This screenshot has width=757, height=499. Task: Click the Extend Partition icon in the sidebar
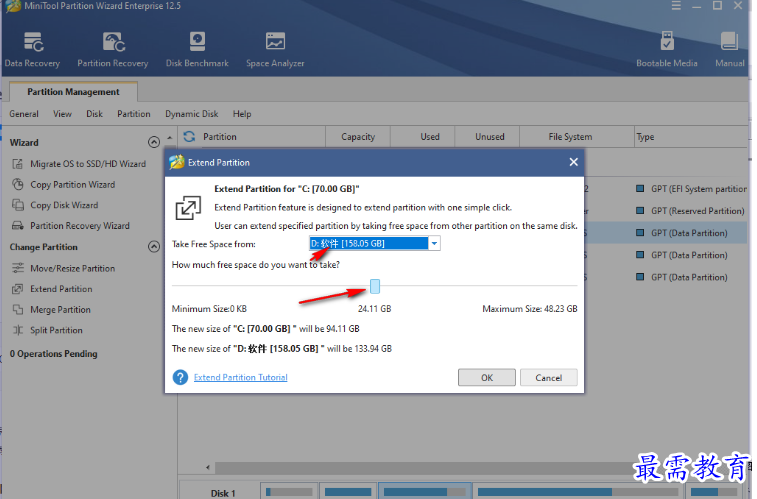click(17, 289)
